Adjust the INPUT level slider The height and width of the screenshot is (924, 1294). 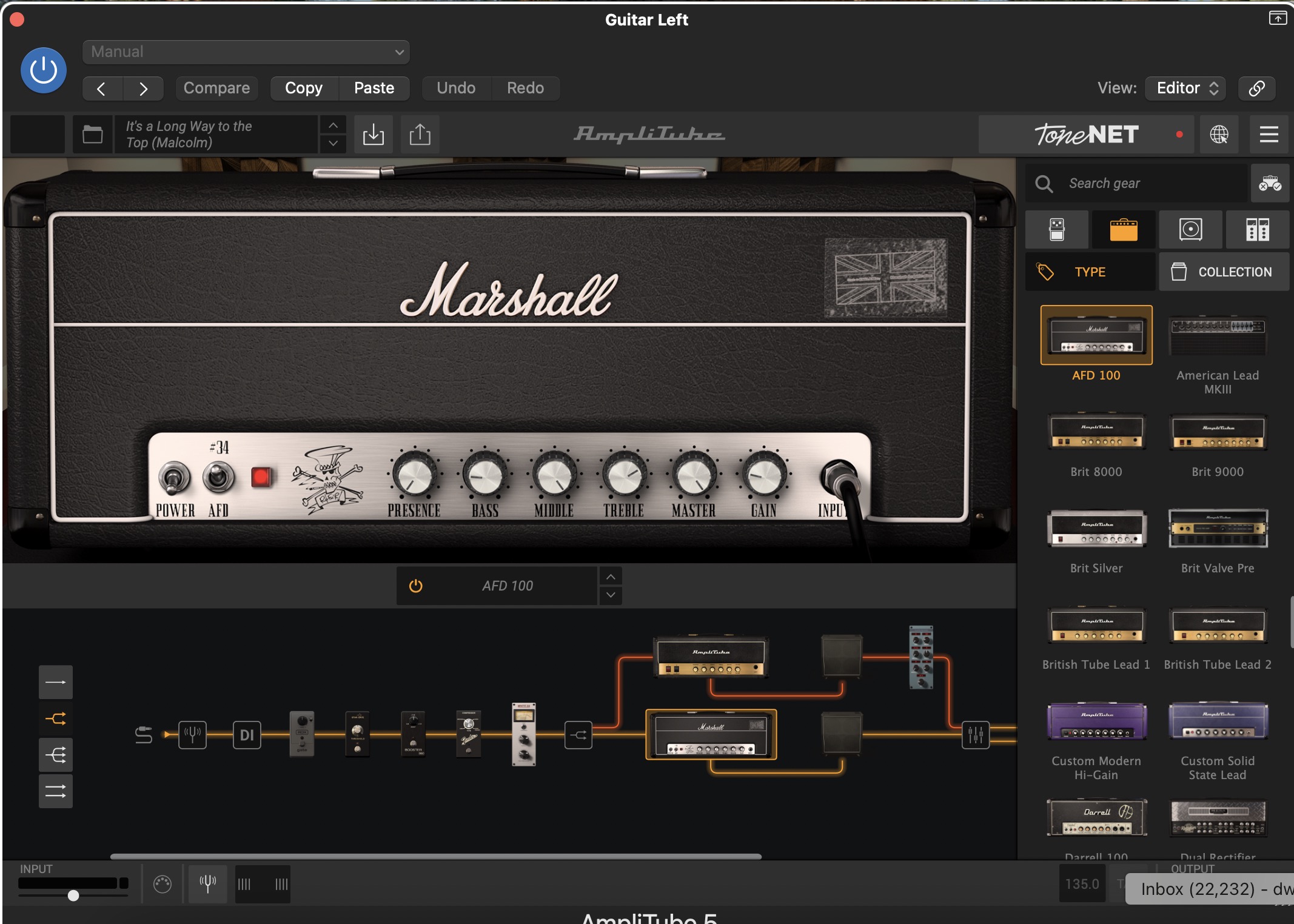point(73,896)
